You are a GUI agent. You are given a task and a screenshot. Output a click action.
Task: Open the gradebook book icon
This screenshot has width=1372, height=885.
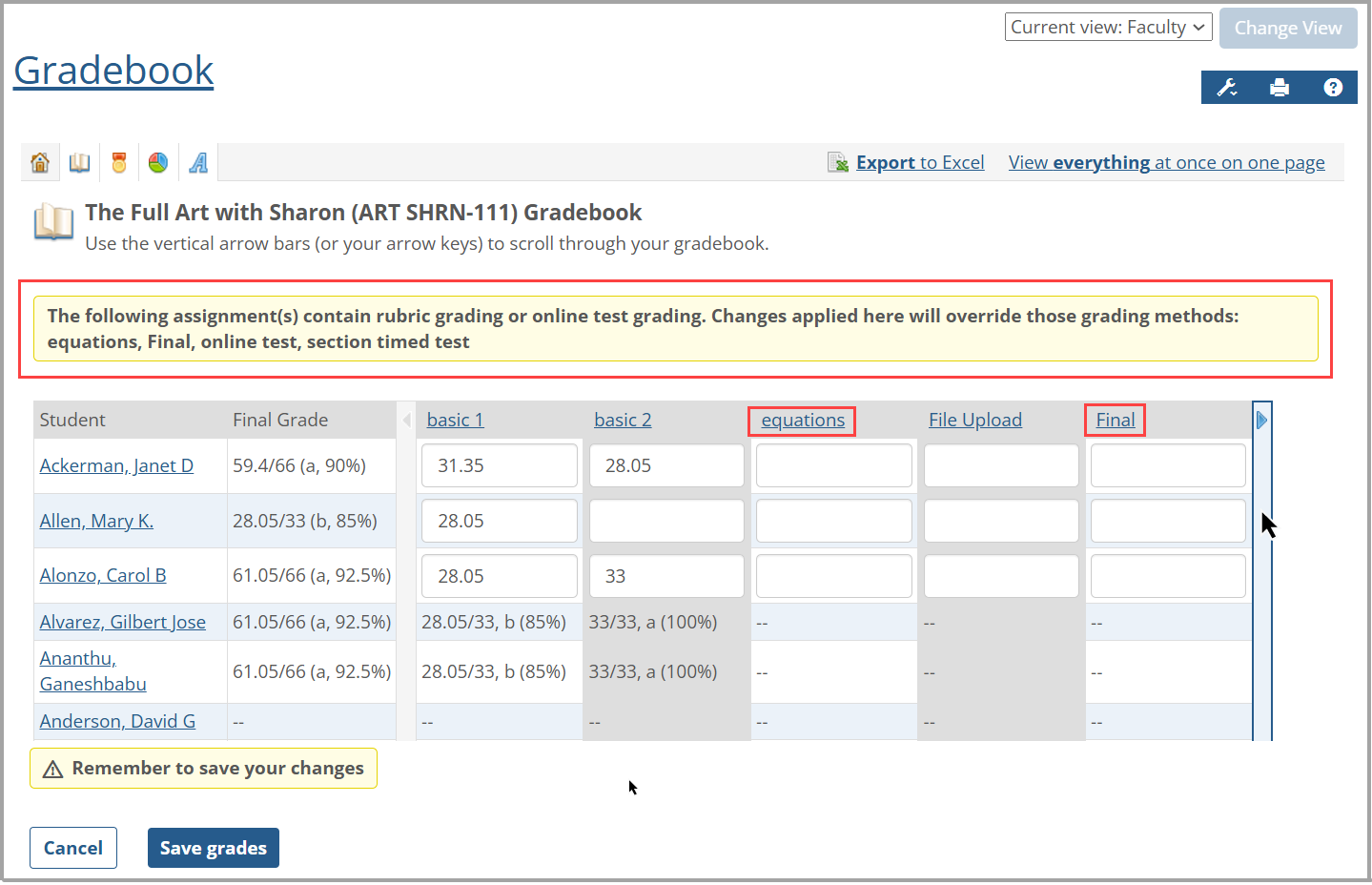click(x=79, y=161)
